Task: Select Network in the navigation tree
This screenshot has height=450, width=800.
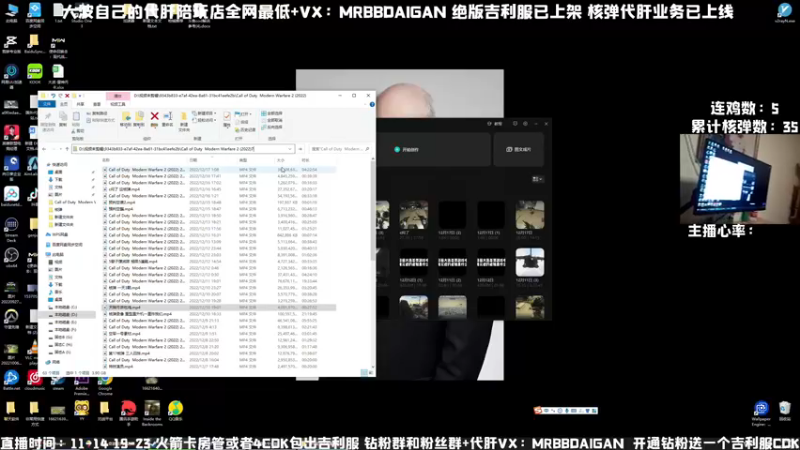Action: click(53, 362)
